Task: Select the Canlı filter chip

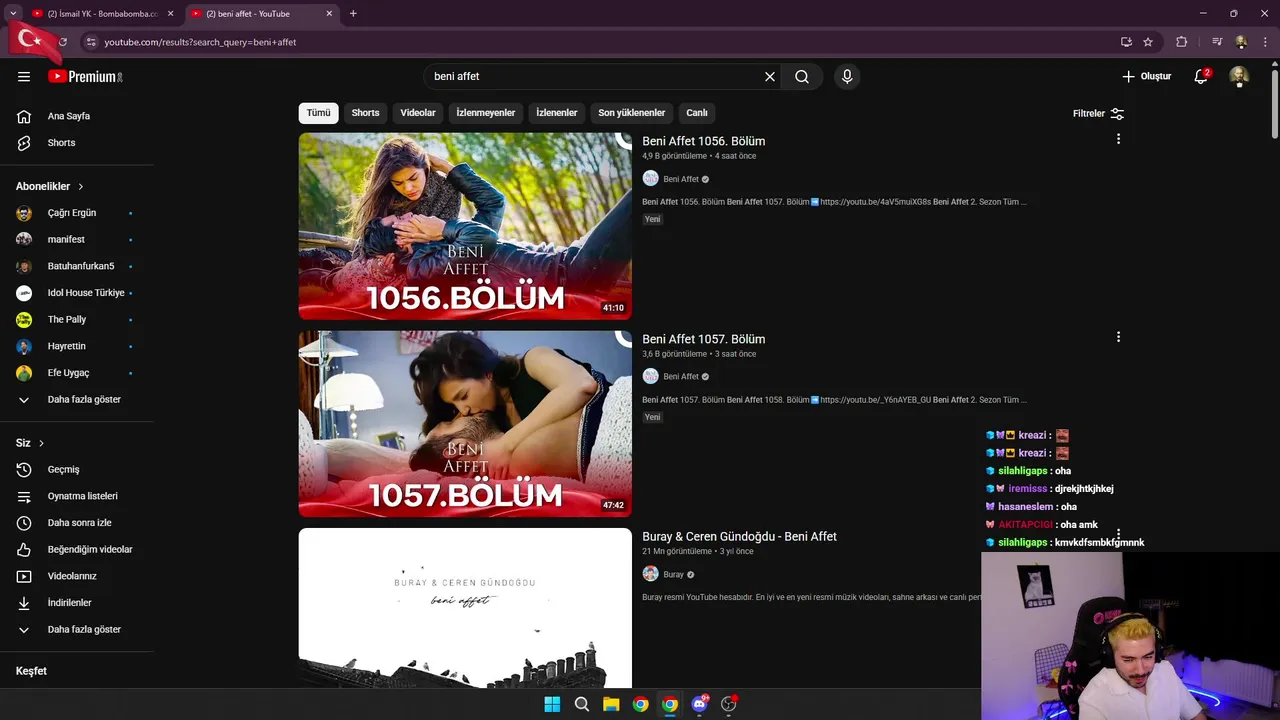Action: coord(697,113)
